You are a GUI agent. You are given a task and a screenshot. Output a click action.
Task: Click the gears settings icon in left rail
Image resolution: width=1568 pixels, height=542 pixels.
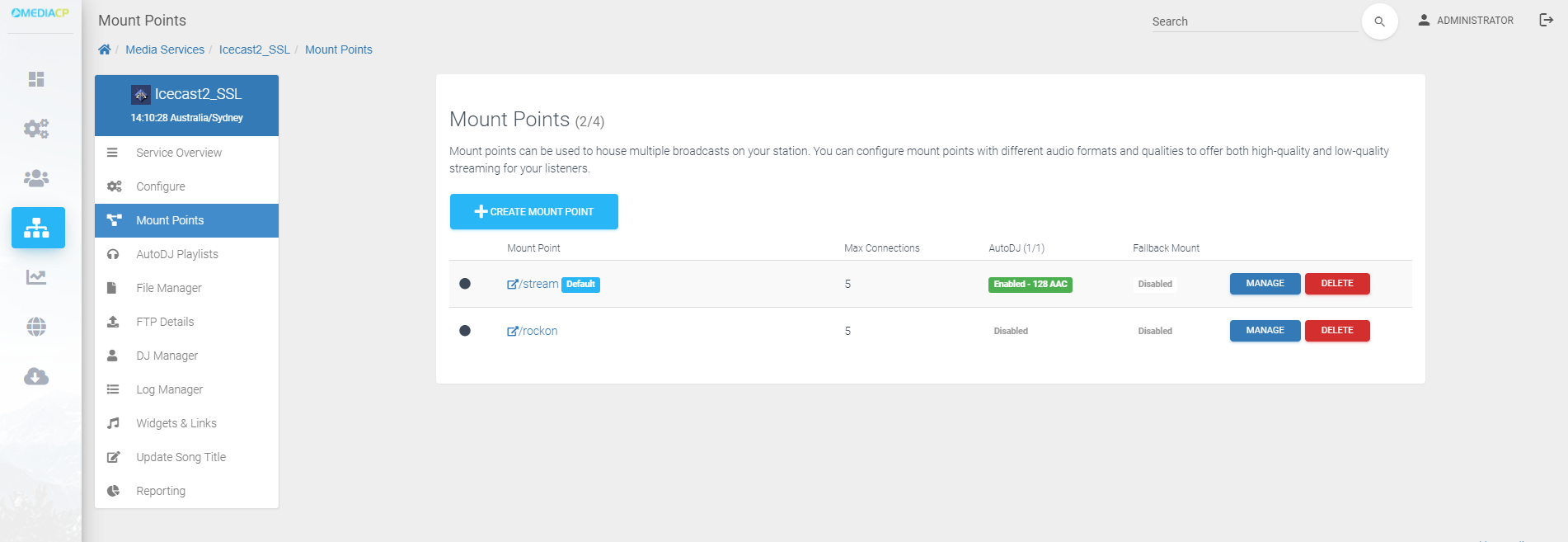[x=36, y=129]
